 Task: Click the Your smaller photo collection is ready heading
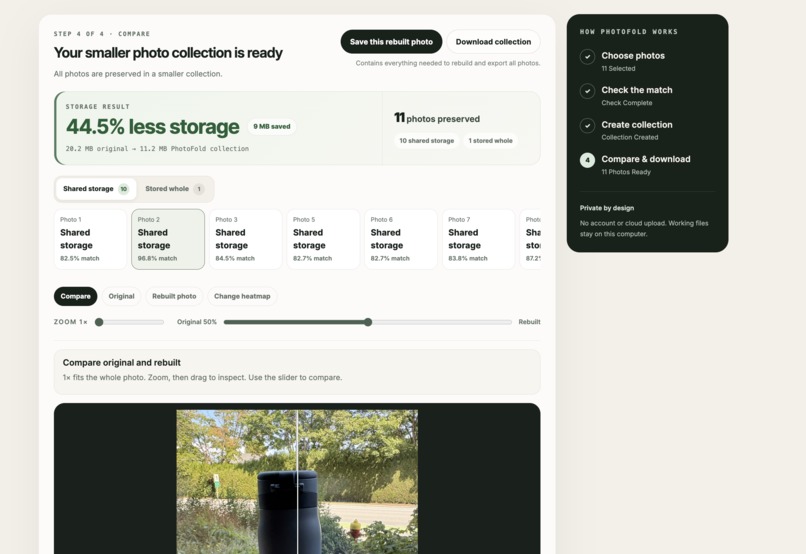click(168, 53)
